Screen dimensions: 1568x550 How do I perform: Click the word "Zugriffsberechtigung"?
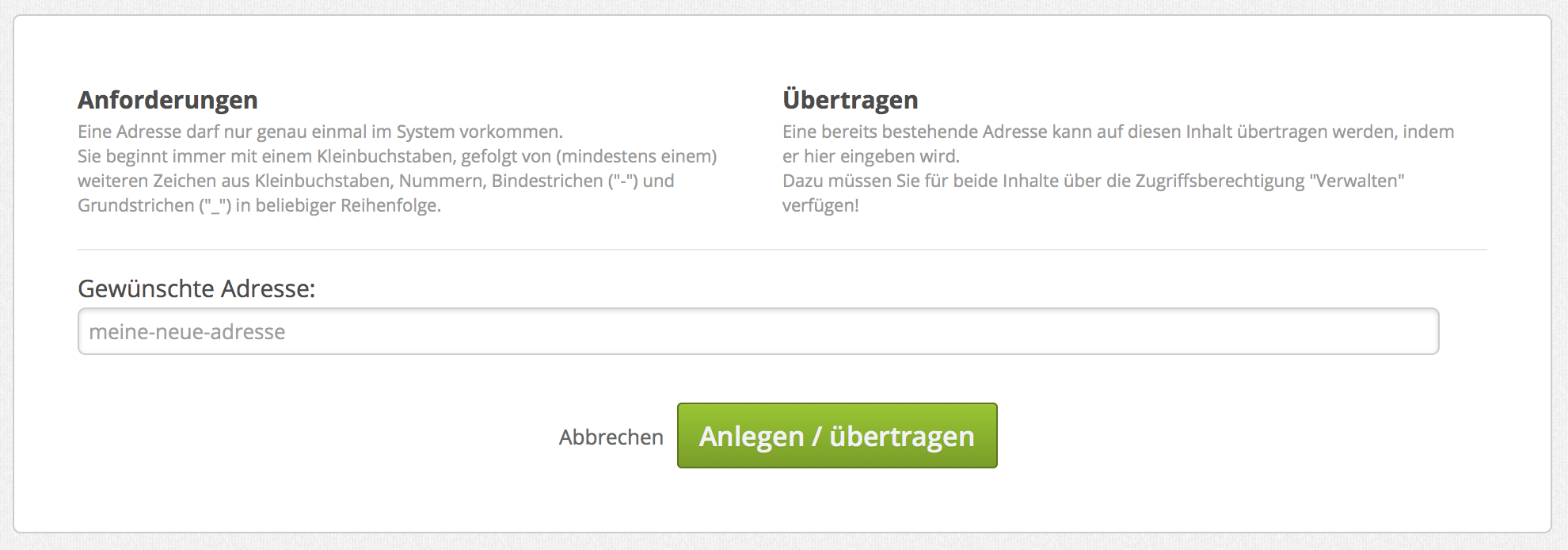click(1220, 181)
